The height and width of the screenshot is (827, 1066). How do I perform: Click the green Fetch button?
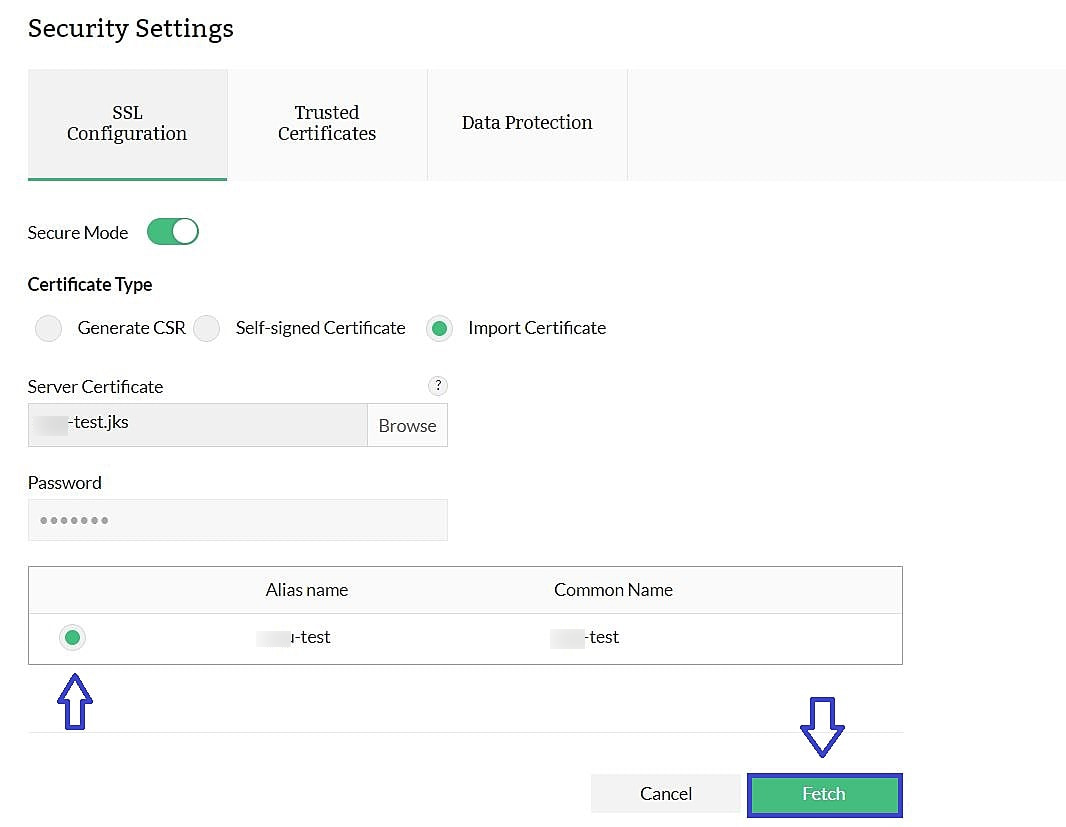pos(824,794)
